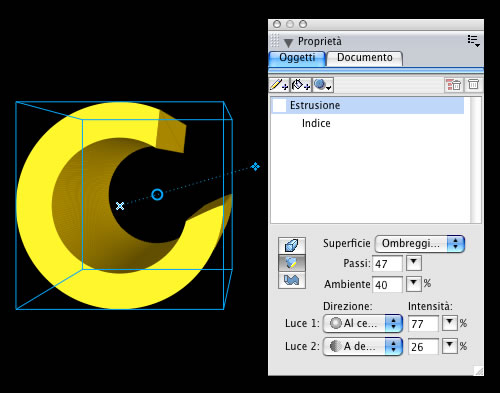Click the Luce 1 intensity field
Image resolution: width=500 pixels, height=393 pixels.
click(423, 324)
